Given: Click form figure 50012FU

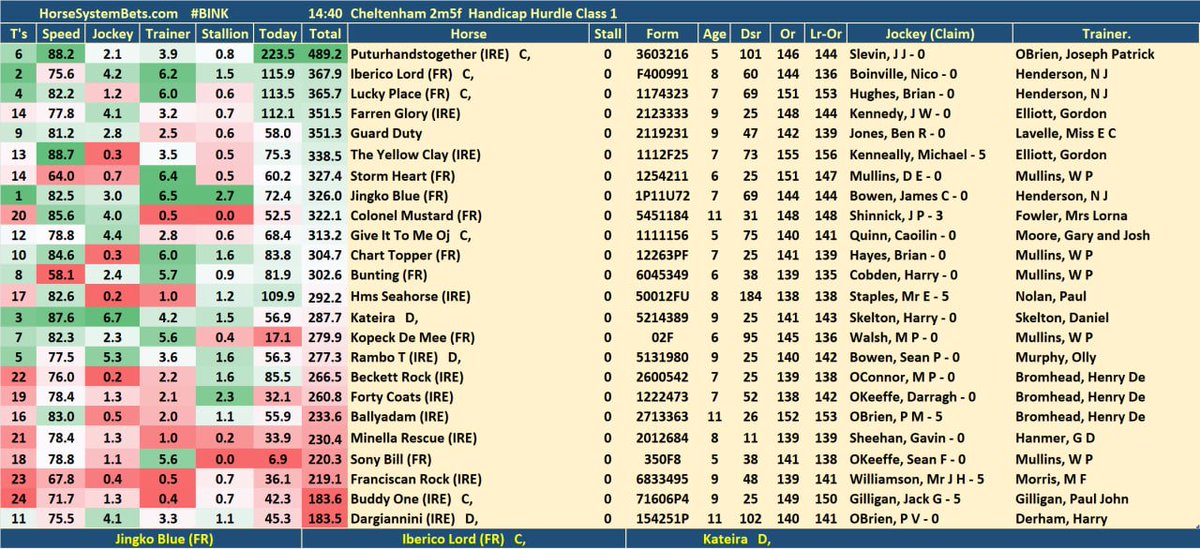Looking at the screenshot, I should click(663, 296).
